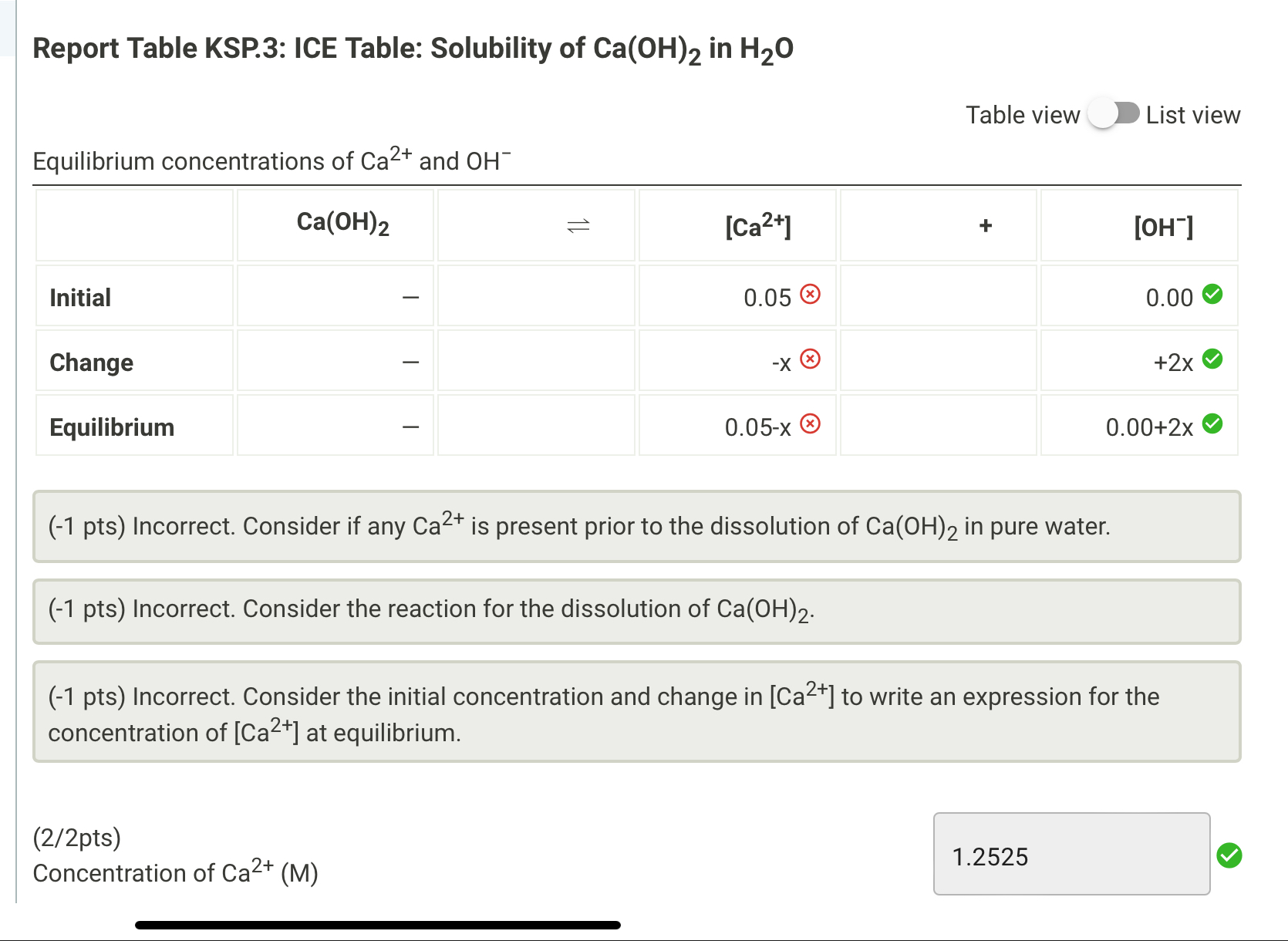The image size is (1288, 941).
Task: Click the red error icon beside 0.05
Action: click(x=811, y=294)
